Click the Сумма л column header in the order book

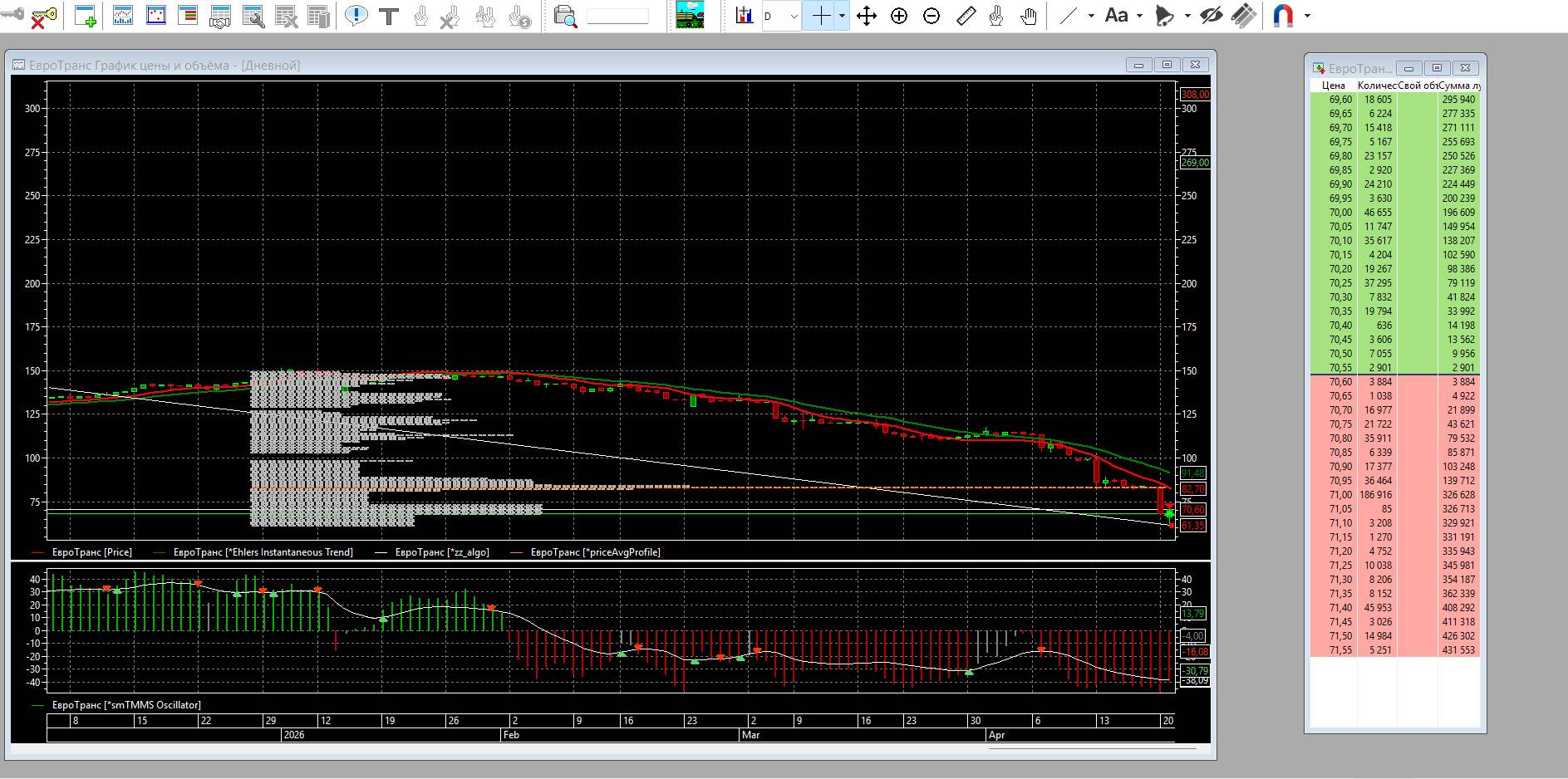(1458, 86)
